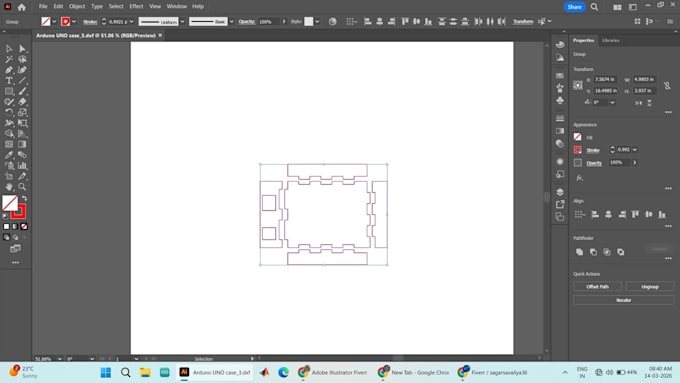This screenshot has height=383, width=680.
Task: Select the Eraser tool
Action: [x=23, y=102]
